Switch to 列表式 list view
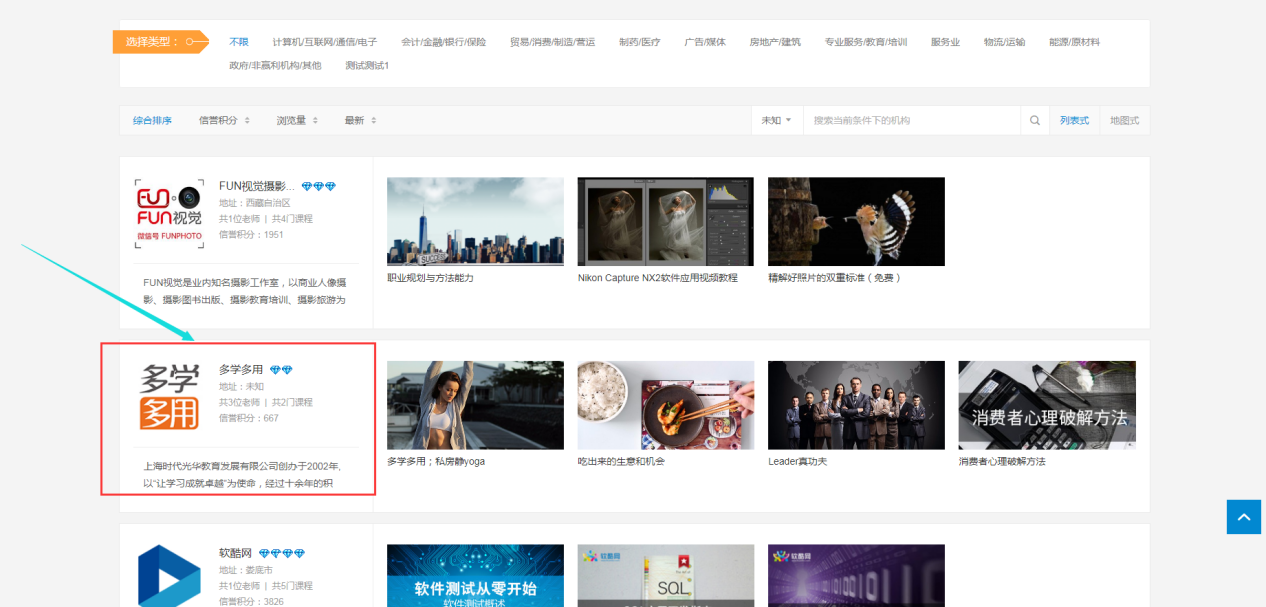This screenshot has height=607, width=1266. pyautogui.click(x=1074, y=121)
